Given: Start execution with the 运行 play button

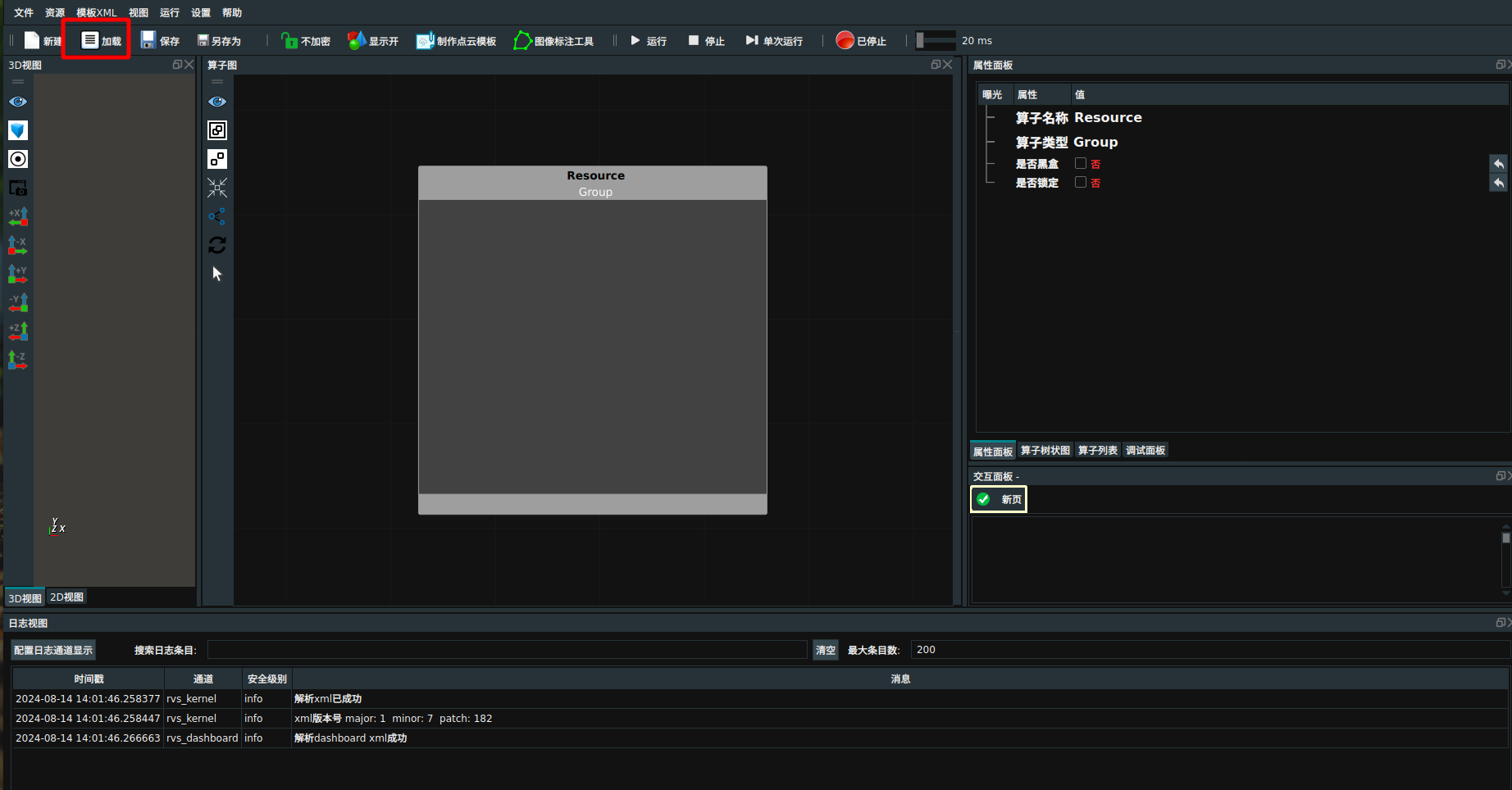Looking at the screenshot, I should point(648,40).
